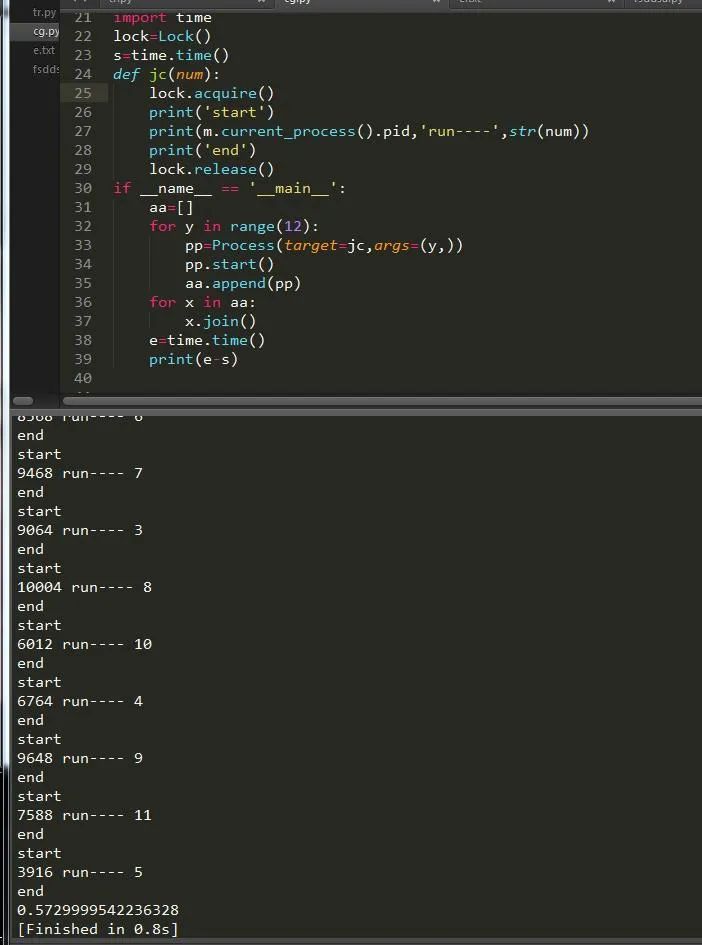Place cursor on lock.acquire() line
The image size is (702, 945).
[212, 93]
